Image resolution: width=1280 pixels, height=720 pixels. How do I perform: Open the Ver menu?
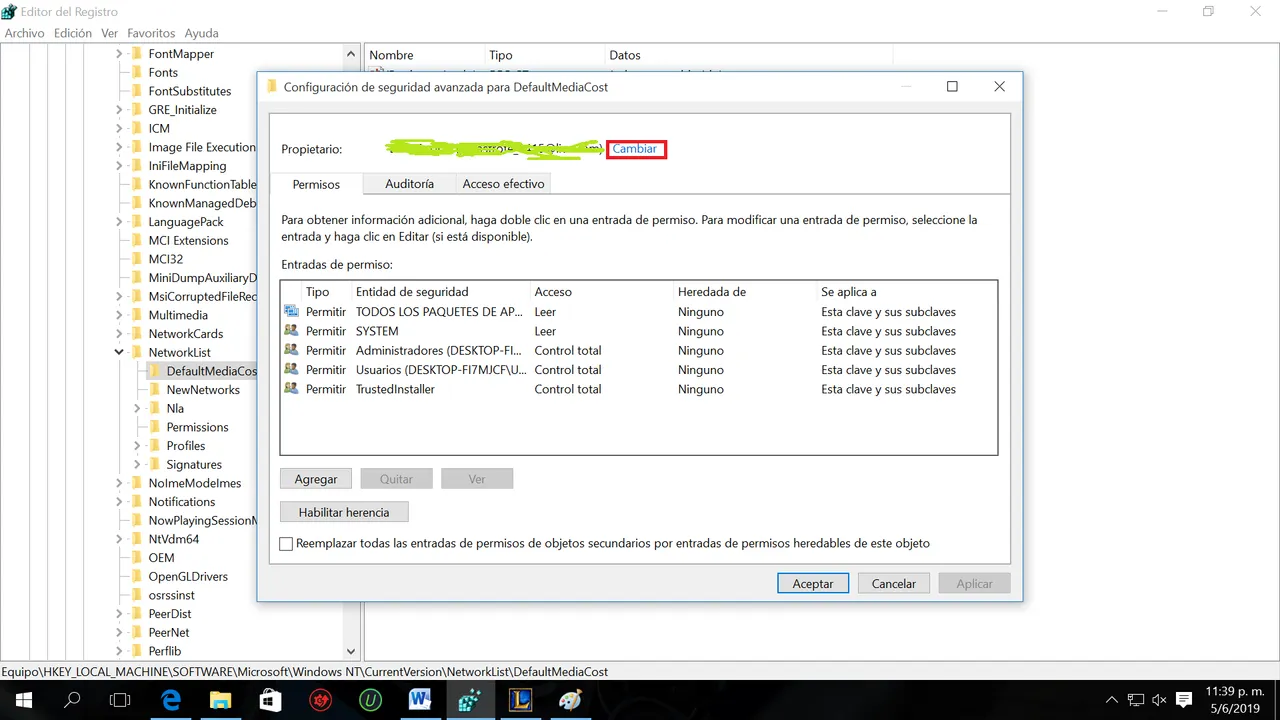tap(110, 33)
